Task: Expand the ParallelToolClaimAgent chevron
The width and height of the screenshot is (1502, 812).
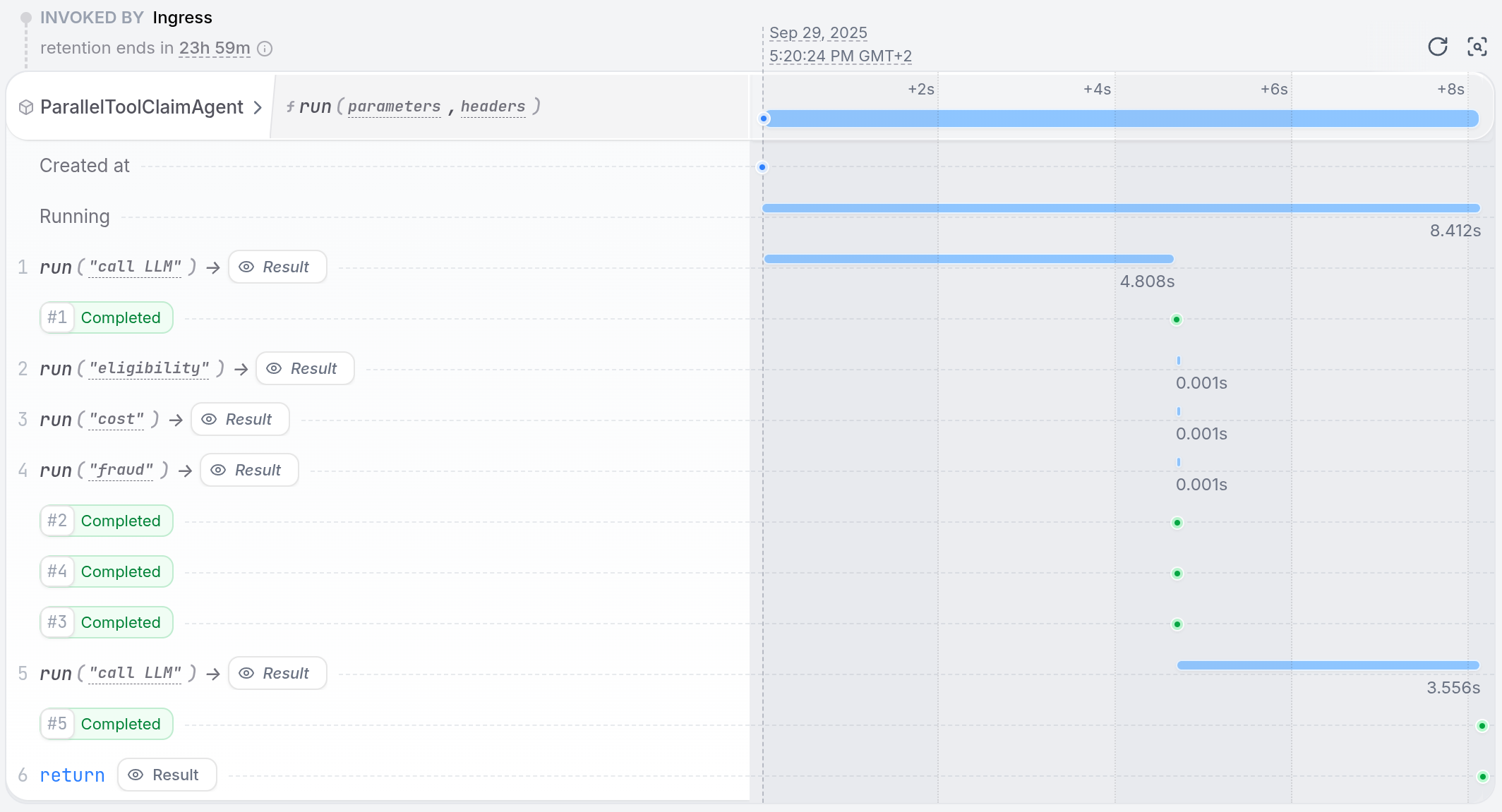Action: click(x=258, y=107)
